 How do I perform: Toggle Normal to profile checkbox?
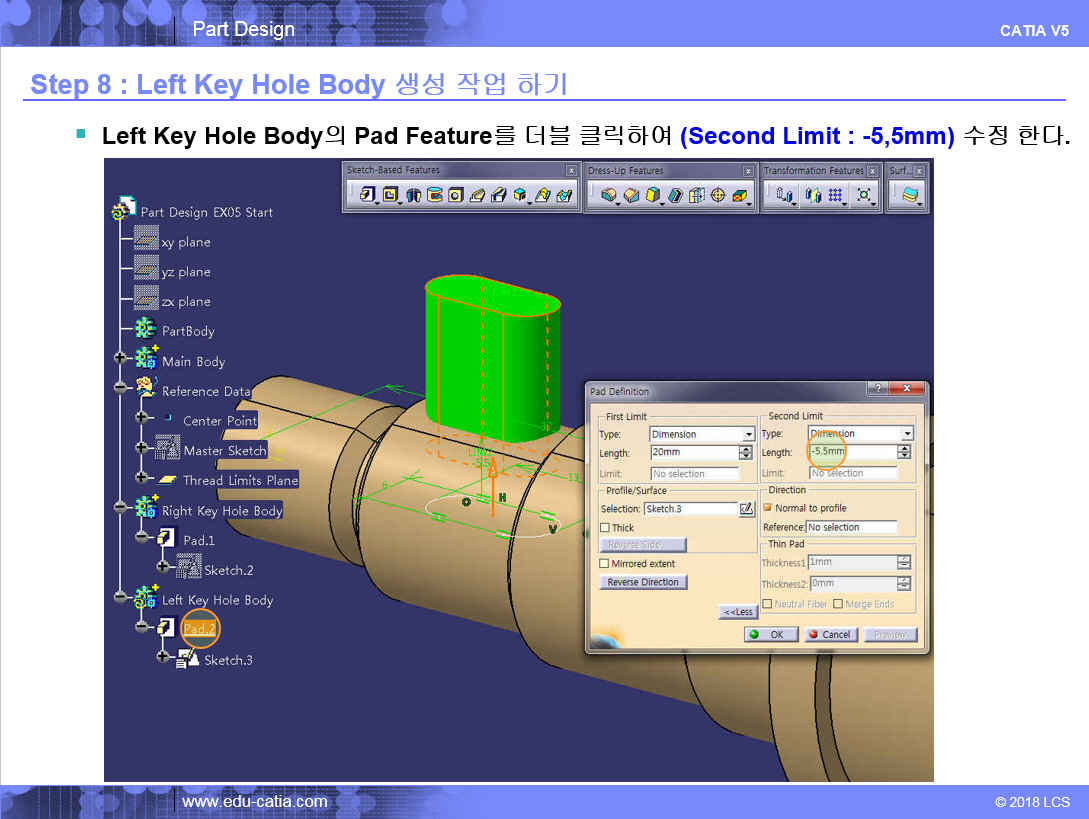tap(767, 508)
